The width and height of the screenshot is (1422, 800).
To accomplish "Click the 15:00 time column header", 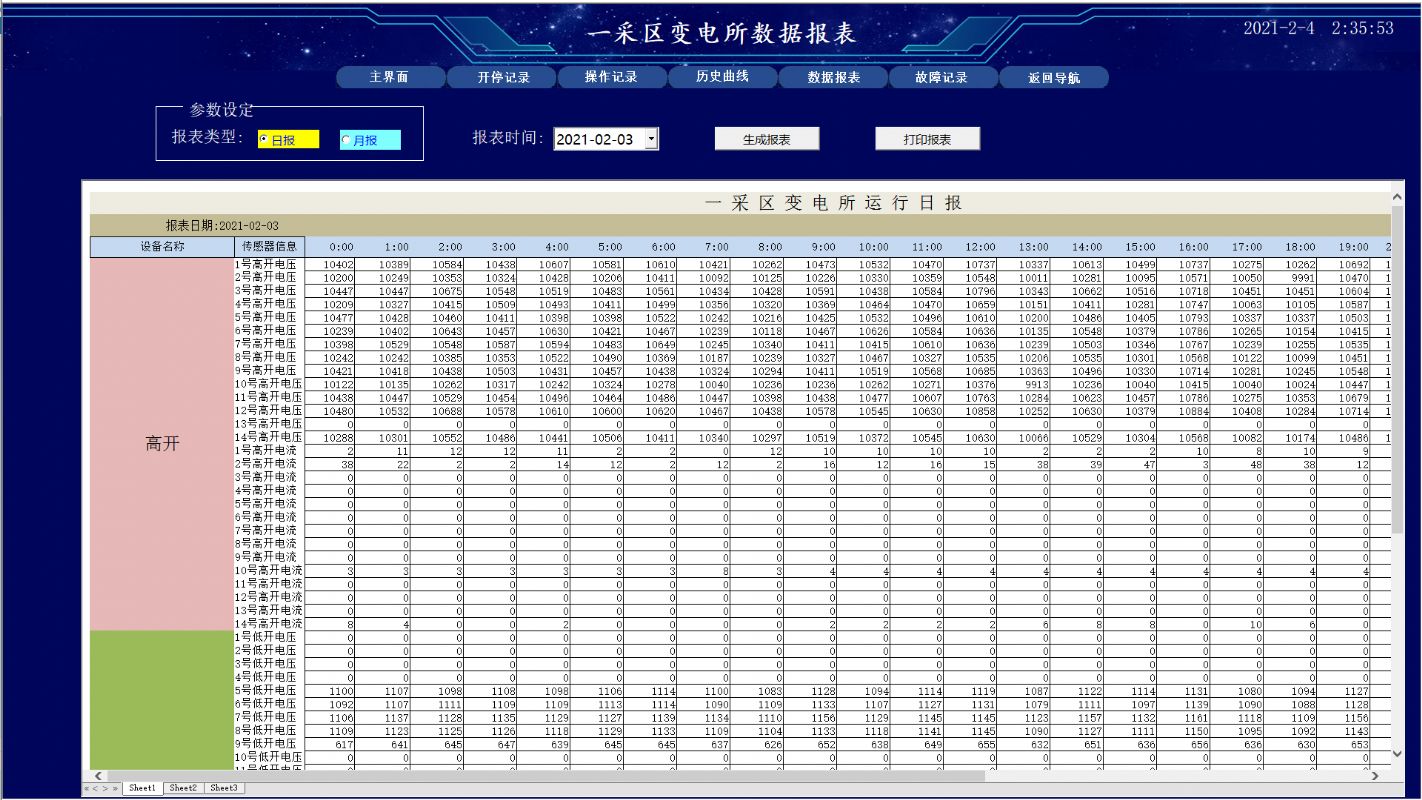I will point(1139,247).
